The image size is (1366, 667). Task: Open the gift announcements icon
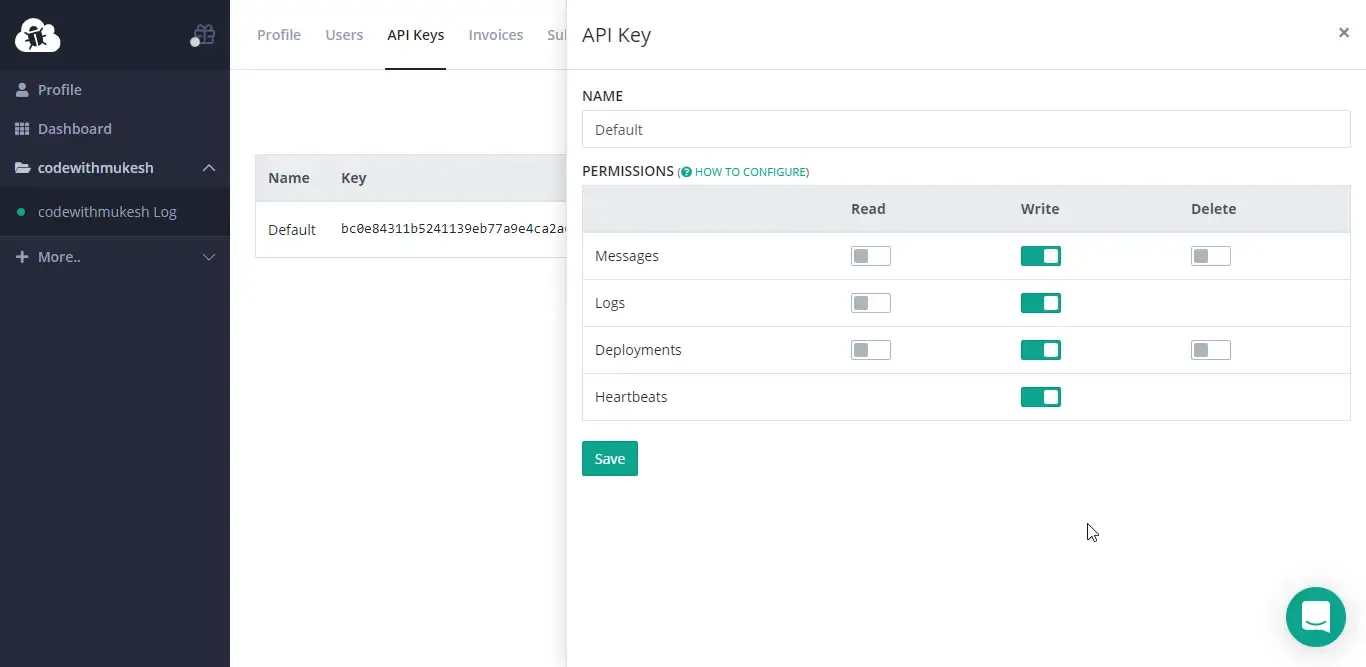[x=203, y=33]
